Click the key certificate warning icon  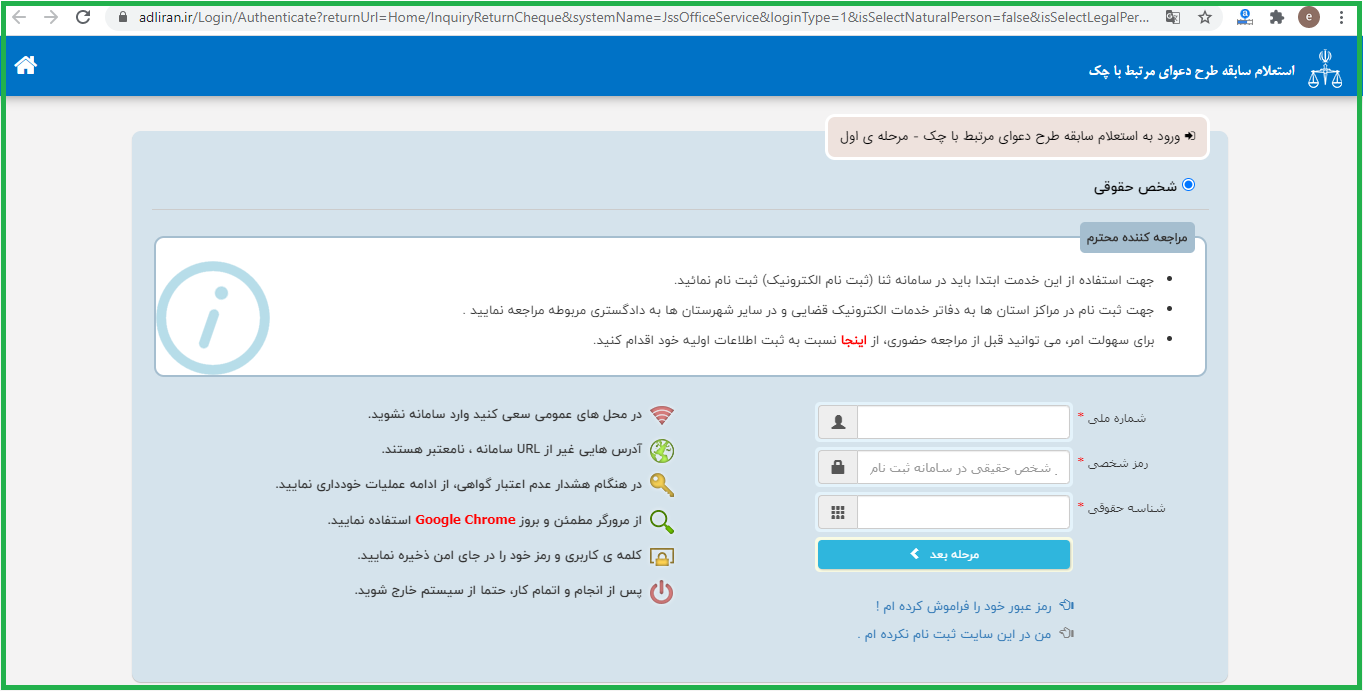pos(662,485)
